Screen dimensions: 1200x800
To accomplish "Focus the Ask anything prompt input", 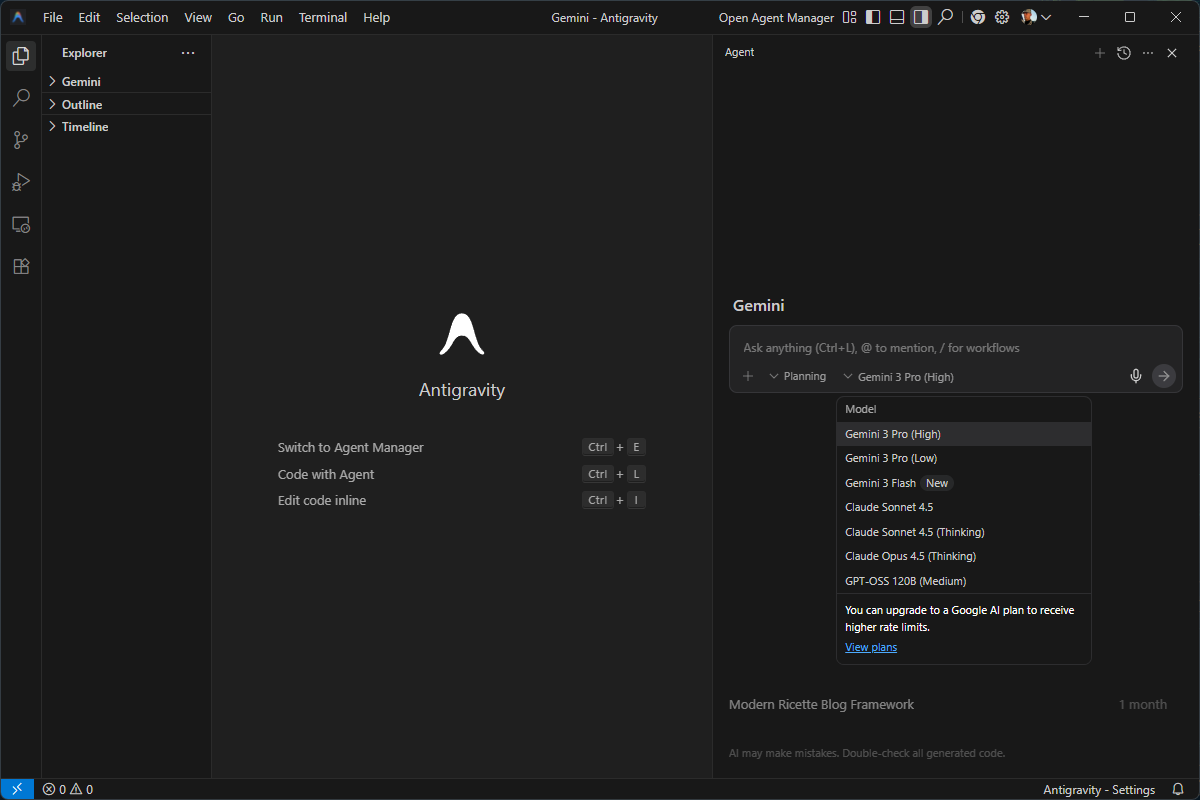I will point(955,348).
